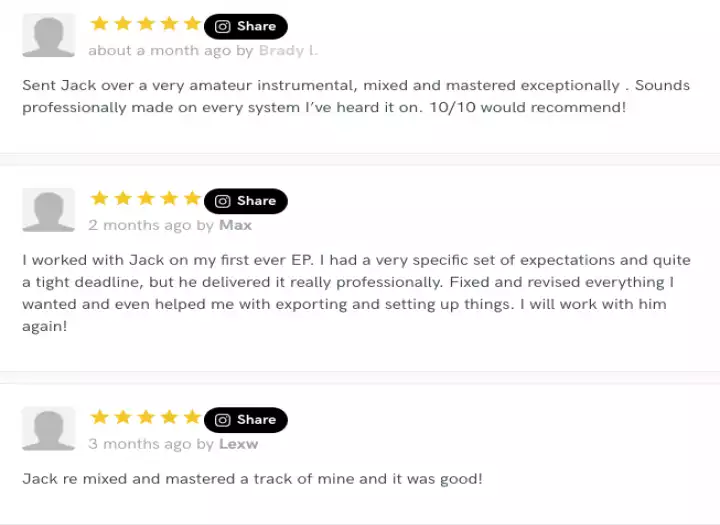Image resolution: width=720 pixels, height=525 pixels.
Task: Share Lexw's review
Action: pos(246,420)
